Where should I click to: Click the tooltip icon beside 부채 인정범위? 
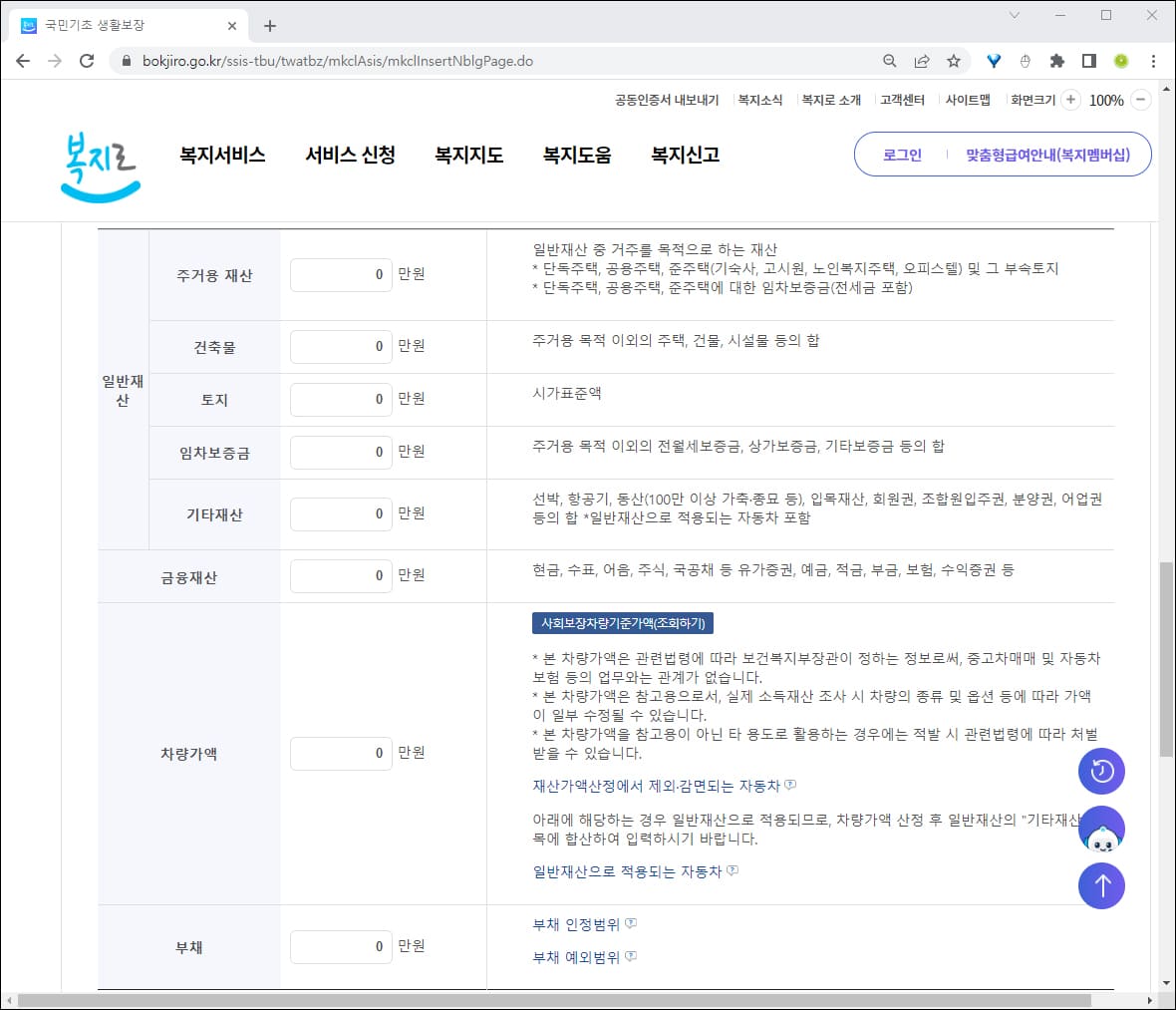tap(631, 922)
